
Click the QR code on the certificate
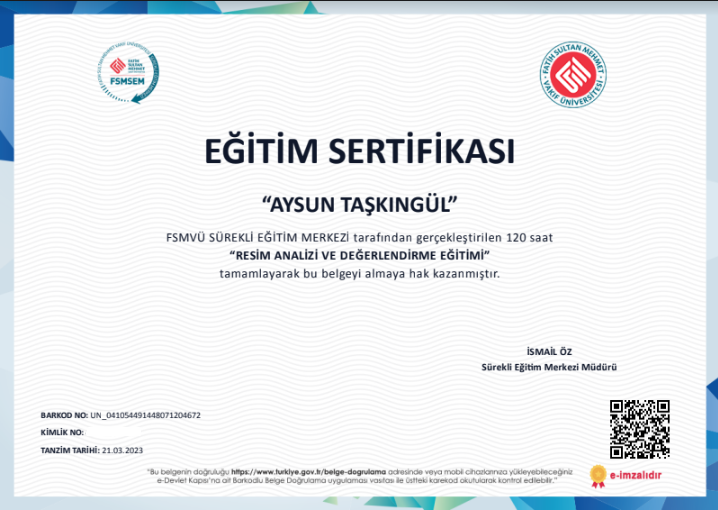[640, 429]
